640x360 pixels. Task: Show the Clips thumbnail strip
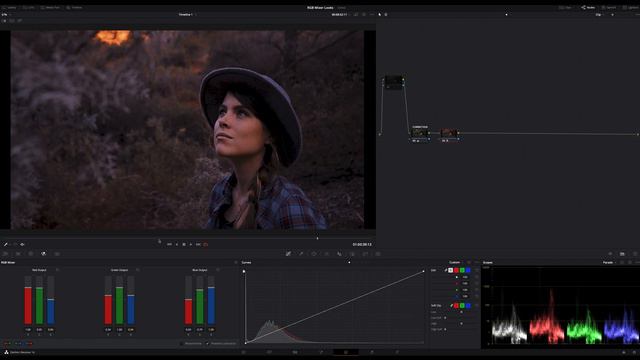(565, 7)
